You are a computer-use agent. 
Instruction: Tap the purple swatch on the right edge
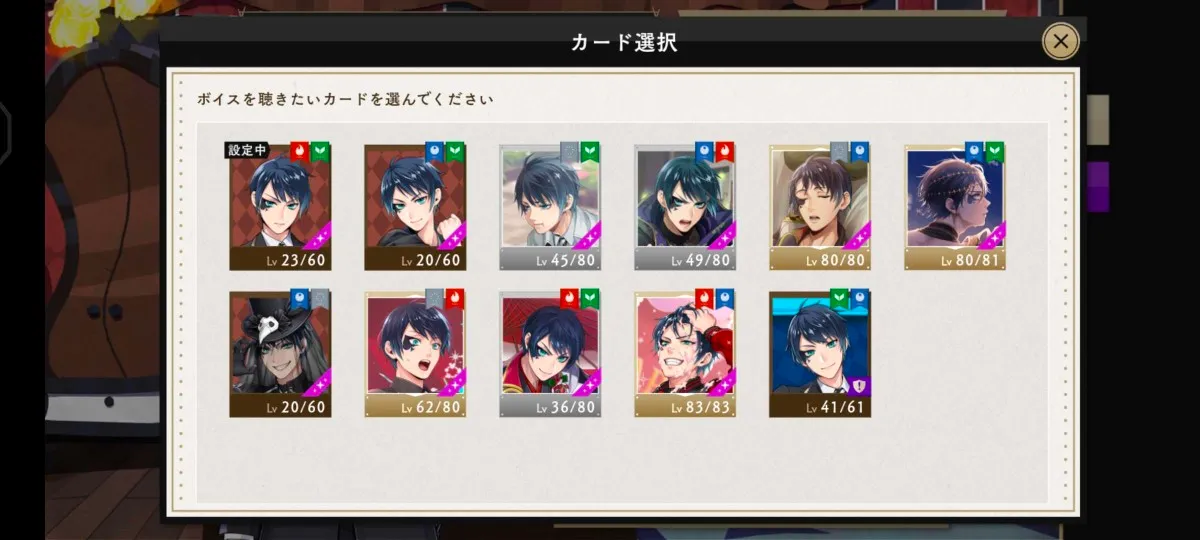[x=1098, y=187]
